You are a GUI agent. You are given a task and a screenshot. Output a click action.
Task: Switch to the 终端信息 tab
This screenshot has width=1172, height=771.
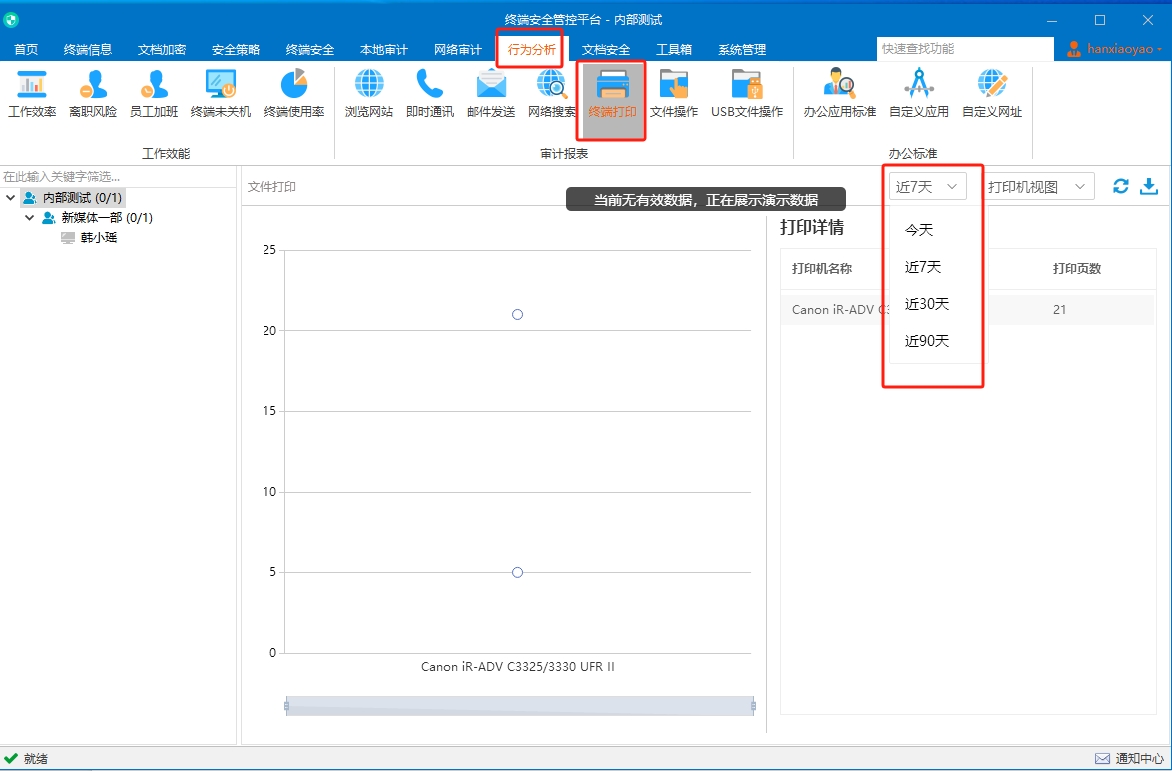click(87, 49)
